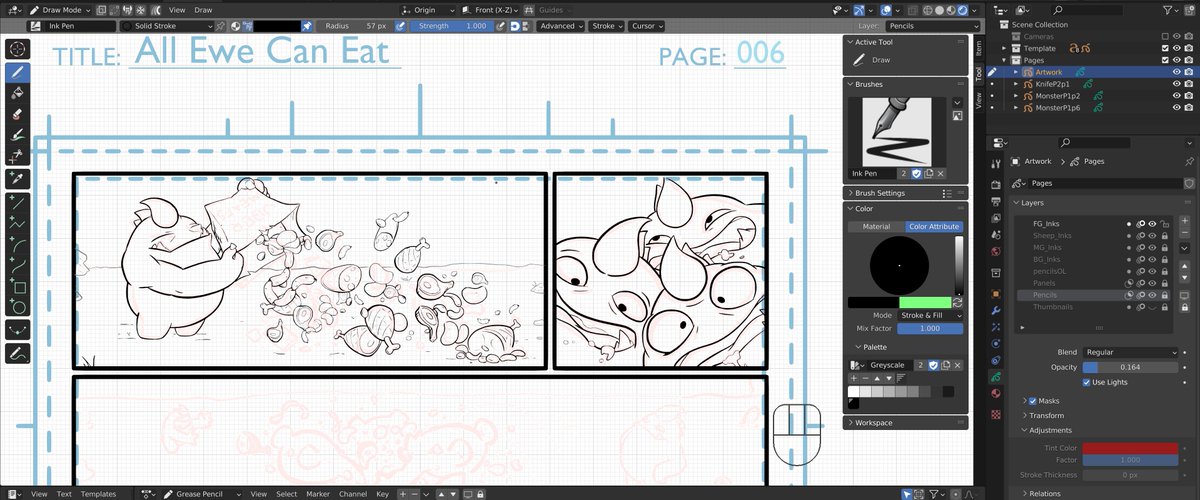Expand the Transform section
The width and height of the screenshot is (1200, 500).
[1046, 415]
